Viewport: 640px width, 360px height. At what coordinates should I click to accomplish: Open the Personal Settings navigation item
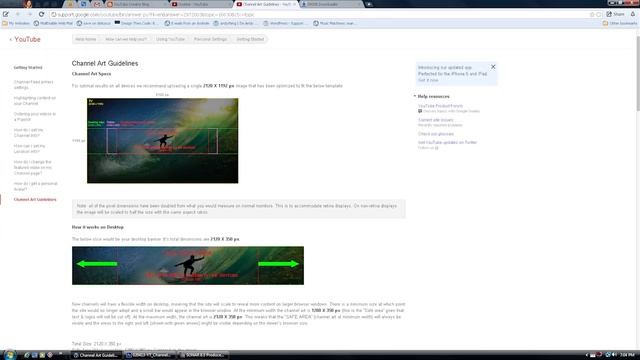[x=210, y=39]
